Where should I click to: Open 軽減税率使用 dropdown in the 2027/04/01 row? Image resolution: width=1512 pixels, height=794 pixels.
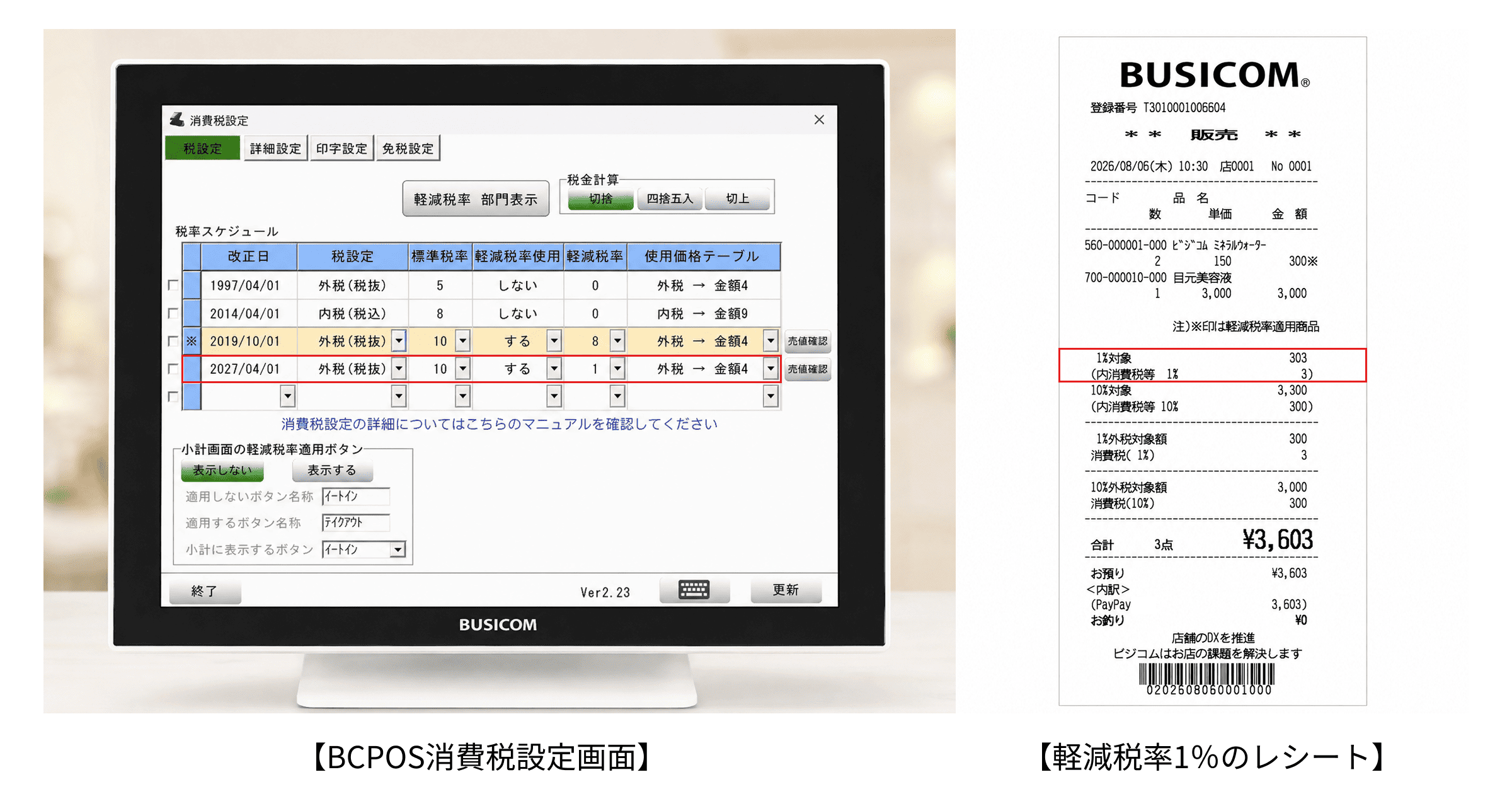(554, 369)
